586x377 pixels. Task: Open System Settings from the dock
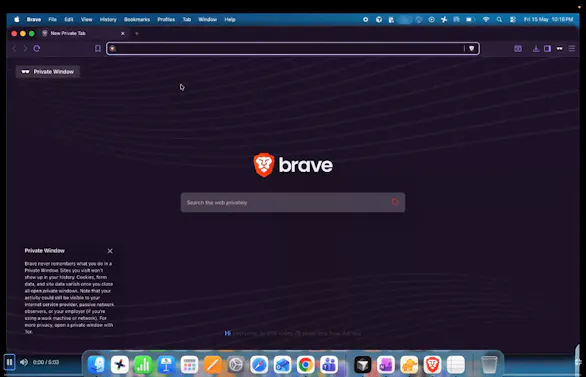[x=236, y=364]
